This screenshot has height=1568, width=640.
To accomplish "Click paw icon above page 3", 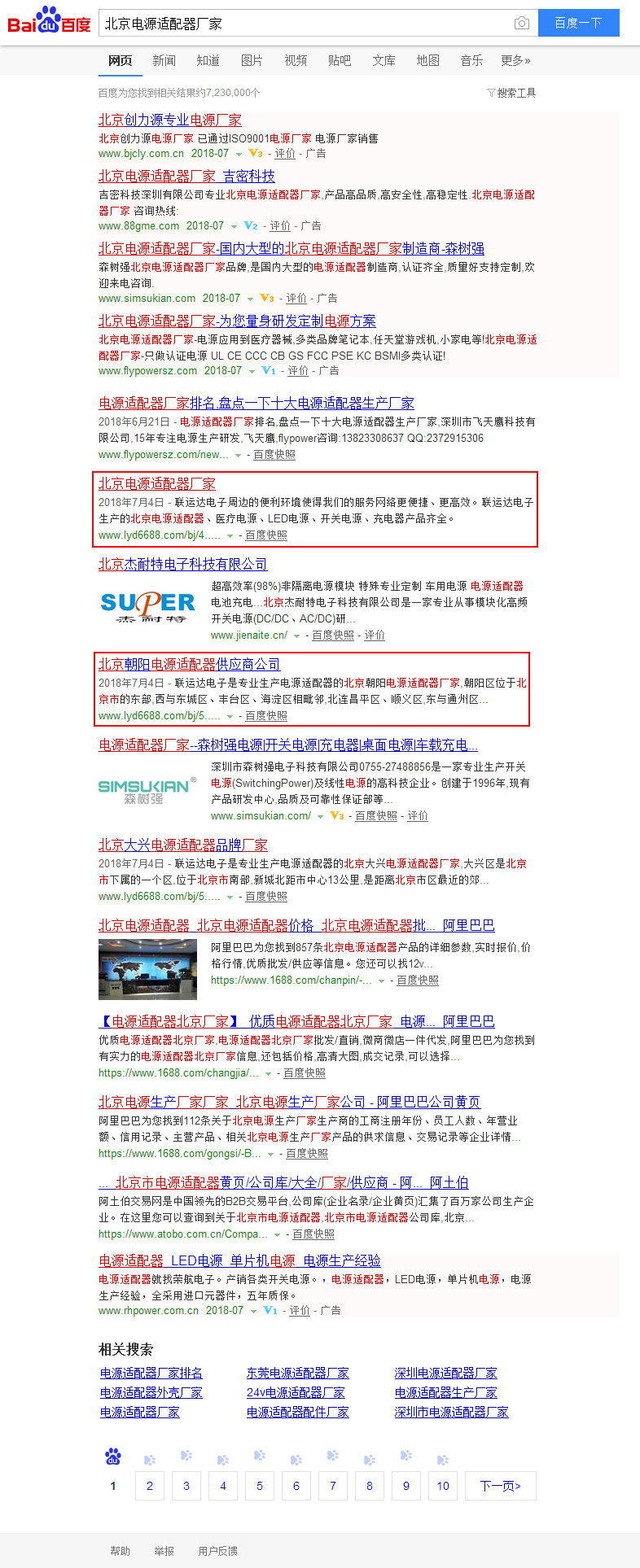I will 186,1456.
